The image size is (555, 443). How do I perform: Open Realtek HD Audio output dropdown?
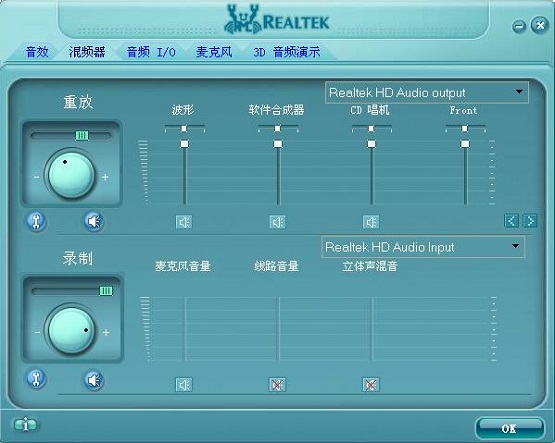[x=427, y=93]
